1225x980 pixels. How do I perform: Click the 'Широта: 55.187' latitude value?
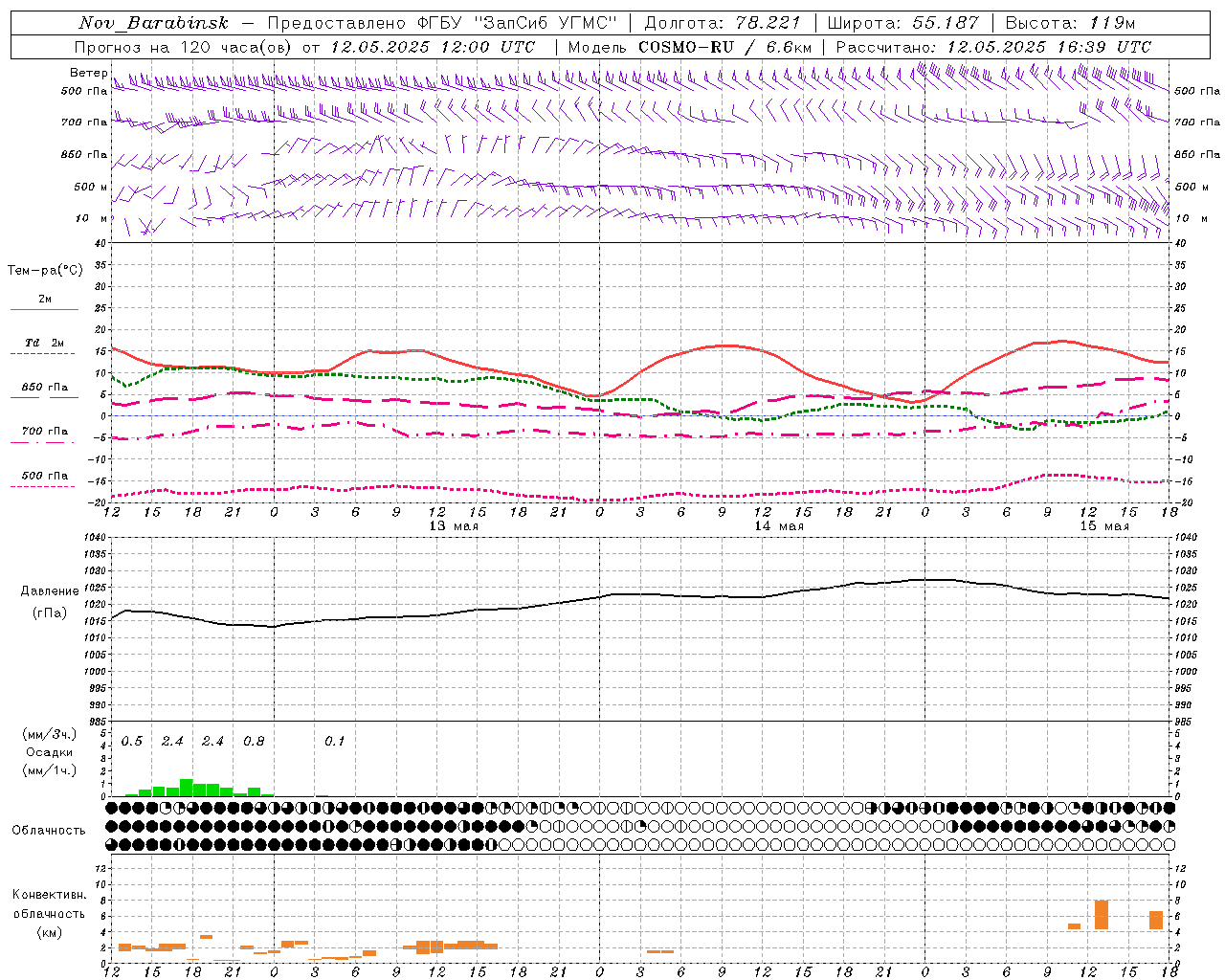tap(903, 23)
